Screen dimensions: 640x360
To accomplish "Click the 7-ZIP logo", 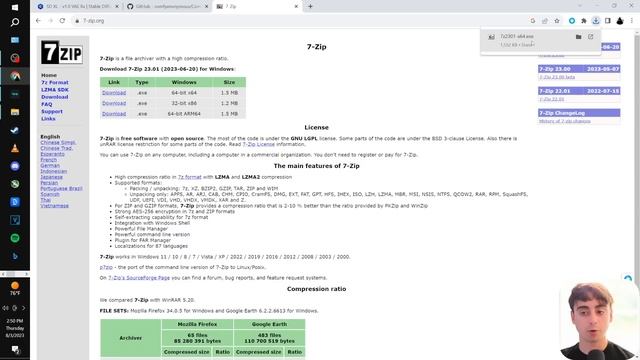I will click(62, 52).
